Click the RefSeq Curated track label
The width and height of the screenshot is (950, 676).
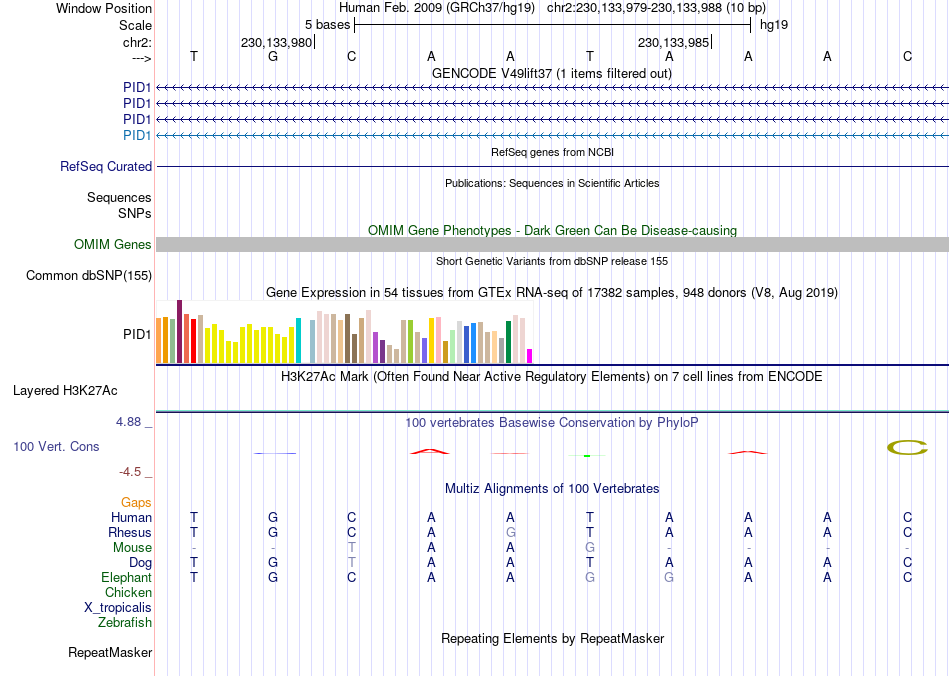coord(106,167)
